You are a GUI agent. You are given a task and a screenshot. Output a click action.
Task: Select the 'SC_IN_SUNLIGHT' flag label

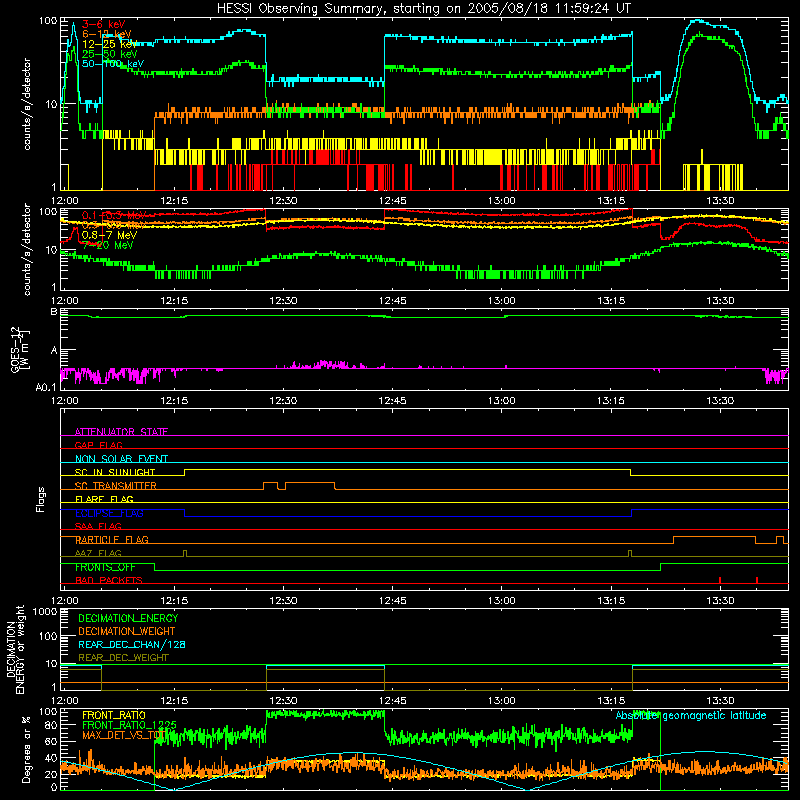pyautogui.click(x=115, y=472)
